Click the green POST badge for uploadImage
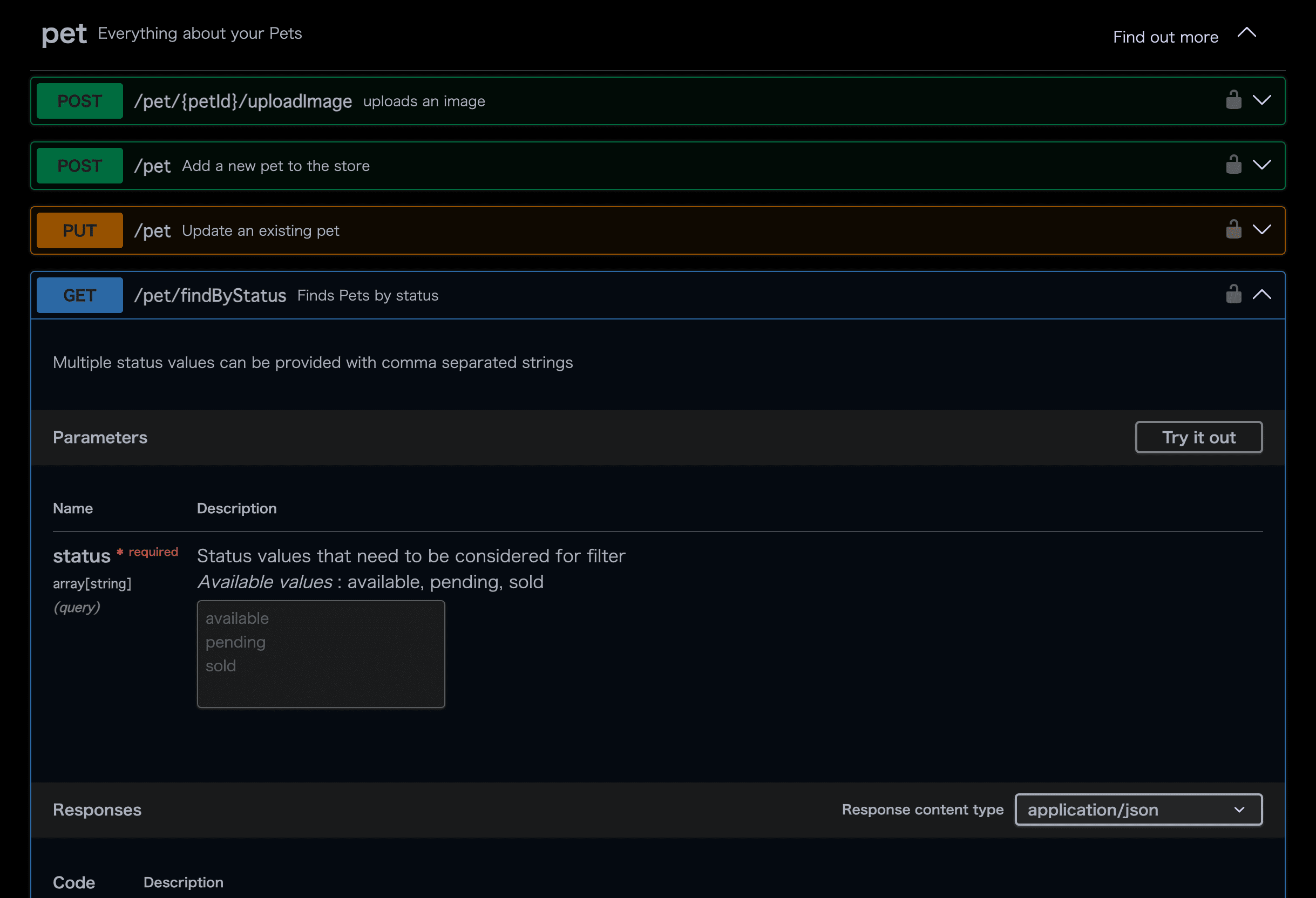The height and width of the screenshot is (898, 1316). tap(80, 101)
